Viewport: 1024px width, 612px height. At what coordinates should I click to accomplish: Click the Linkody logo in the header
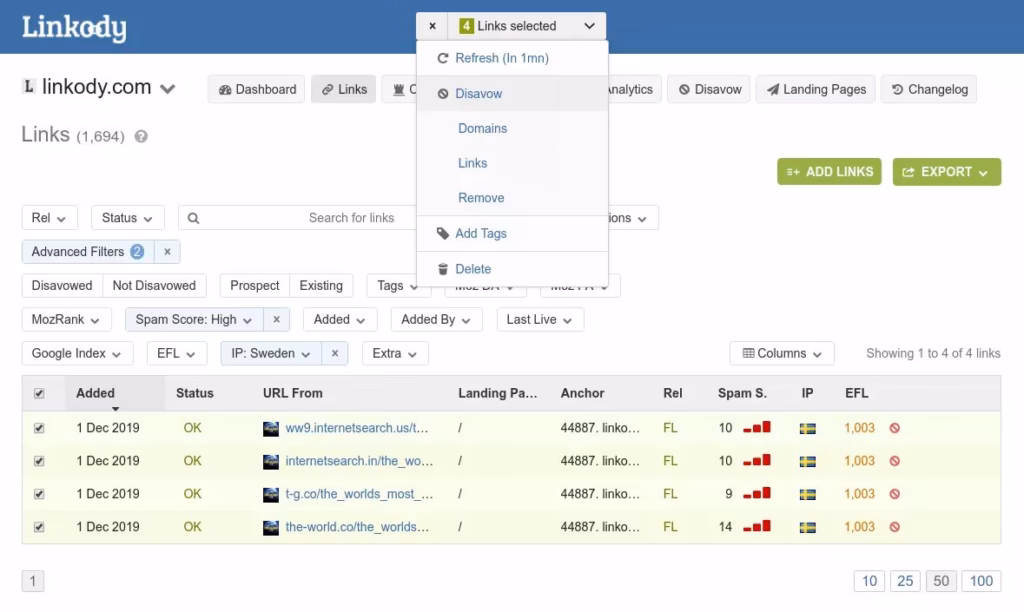(74, 27)
